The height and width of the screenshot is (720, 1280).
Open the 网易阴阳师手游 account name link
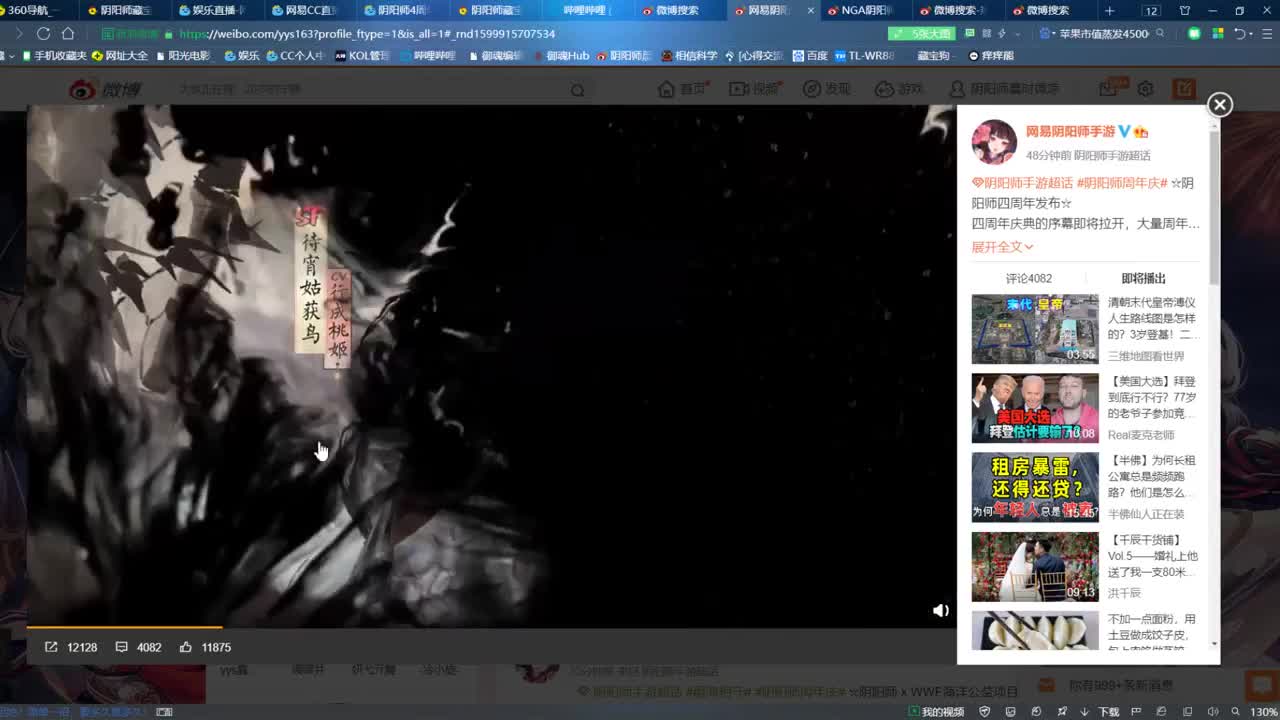point(1071,132)
